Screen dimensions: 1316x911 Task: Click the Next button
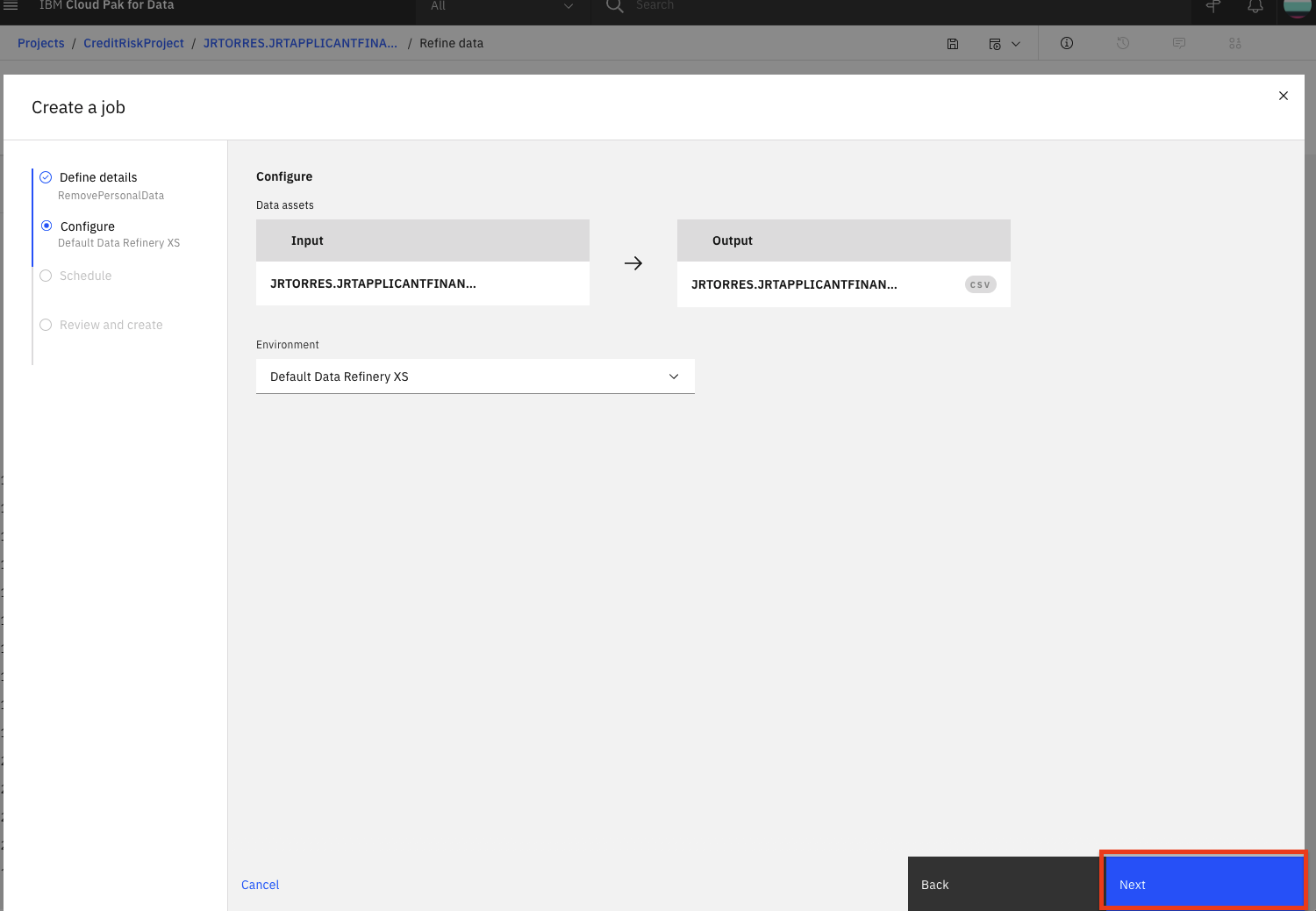coord(1204,882)
